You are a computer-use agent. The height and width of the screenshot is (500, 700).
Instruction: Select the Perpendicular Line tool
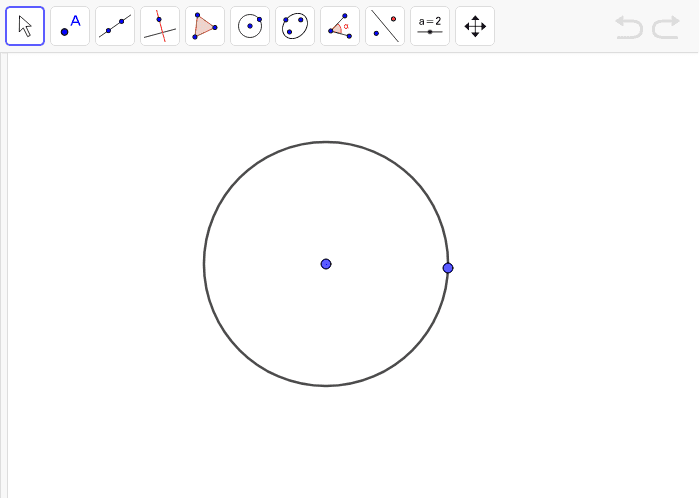coord(160,26)
